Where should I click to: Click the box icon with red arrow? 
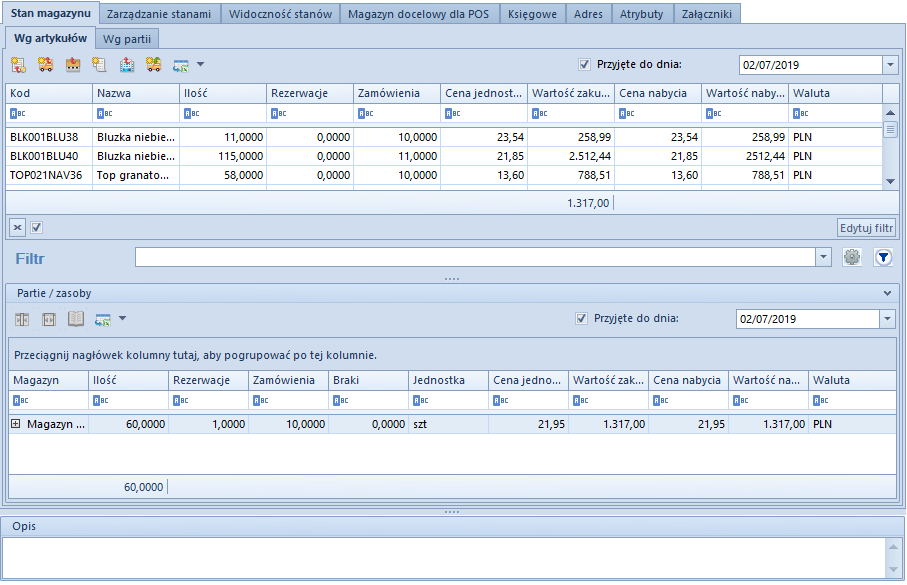pyautogui.click(x=73, y=65)
